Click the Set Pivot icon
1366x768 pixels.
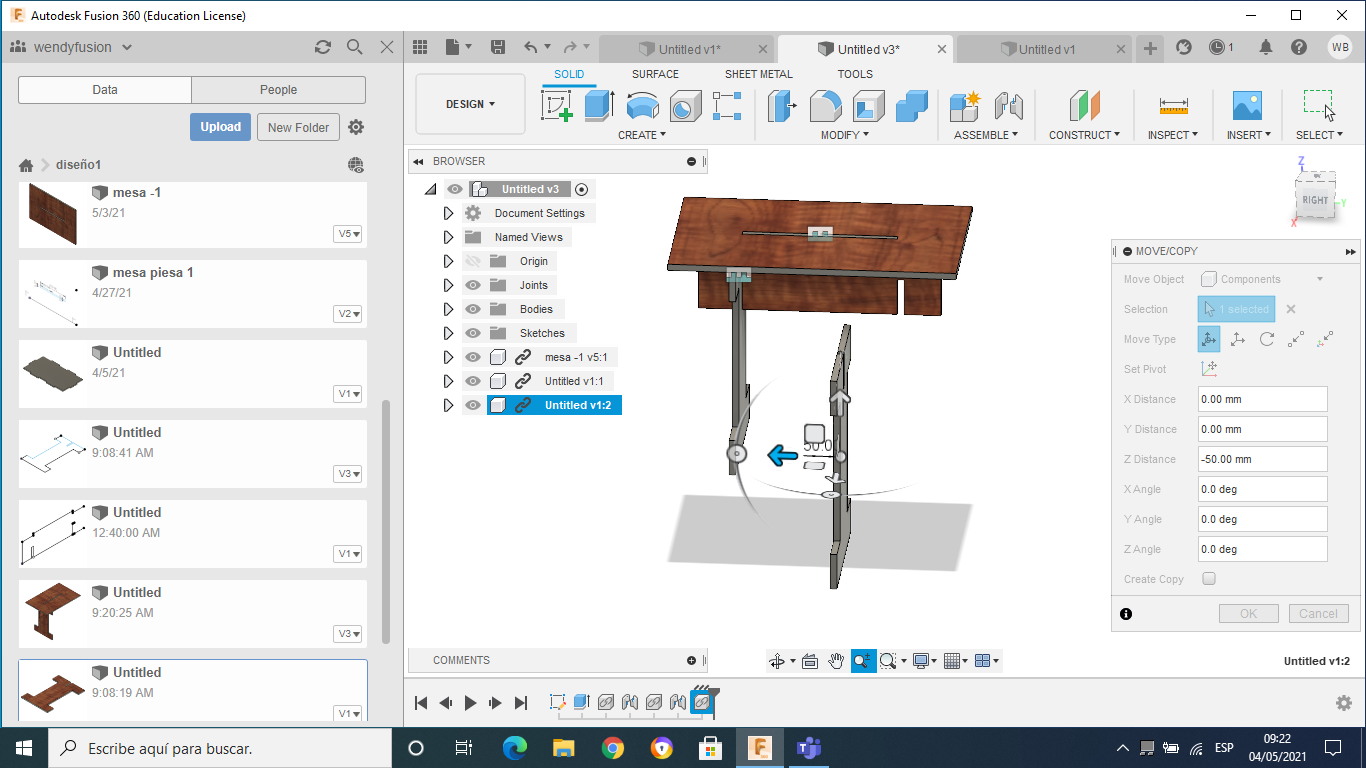(1209, 369)
